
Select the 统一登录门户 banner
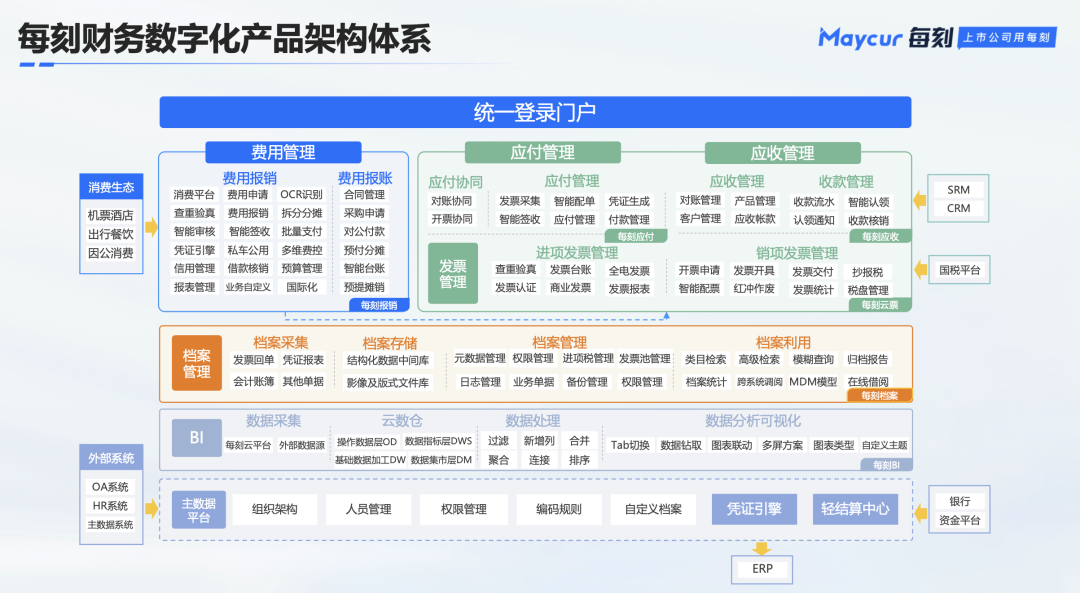click(x=535, y=112)
